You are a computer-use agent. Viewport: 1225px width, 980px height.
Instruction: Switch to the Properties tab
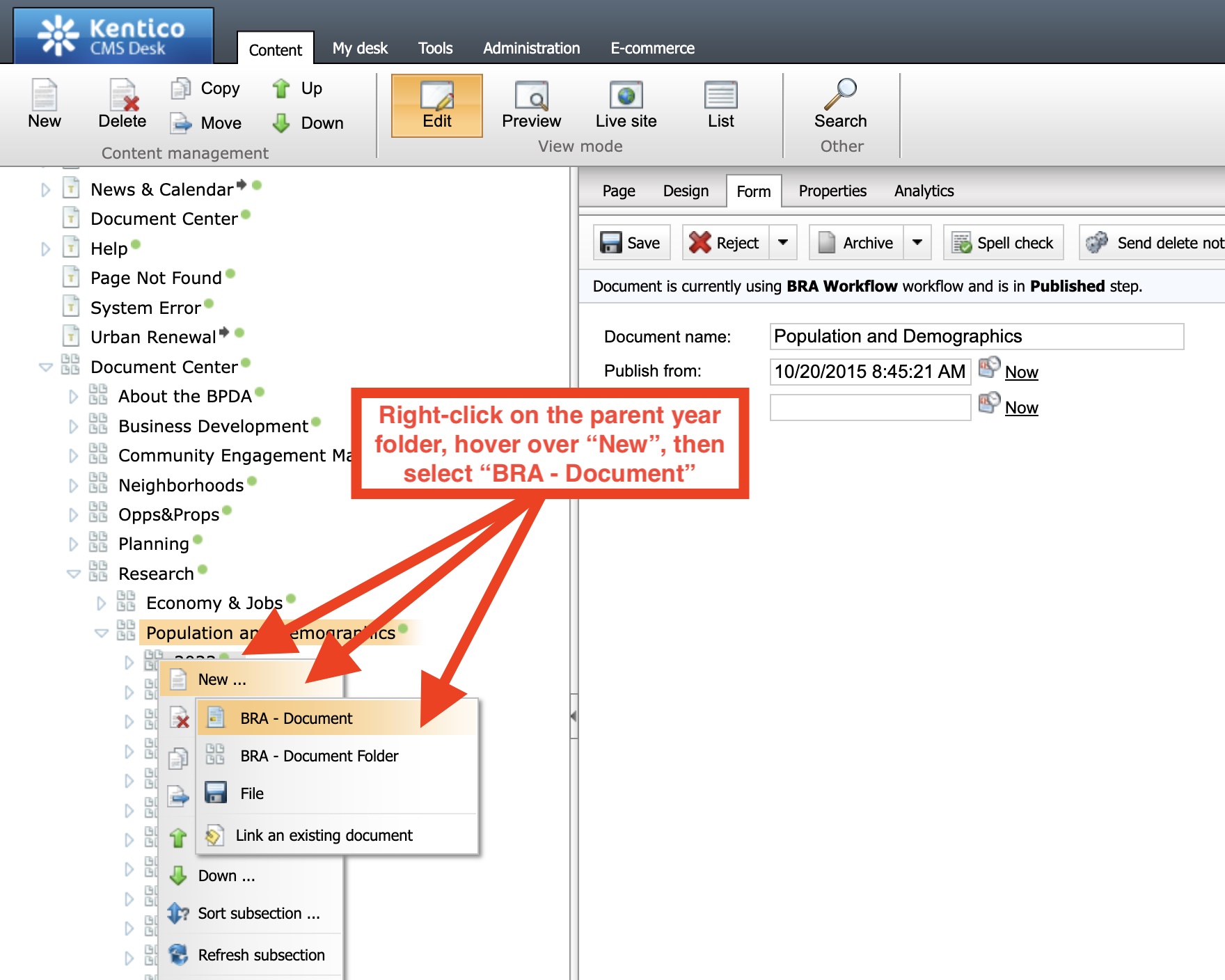click(x=832, y=191)
